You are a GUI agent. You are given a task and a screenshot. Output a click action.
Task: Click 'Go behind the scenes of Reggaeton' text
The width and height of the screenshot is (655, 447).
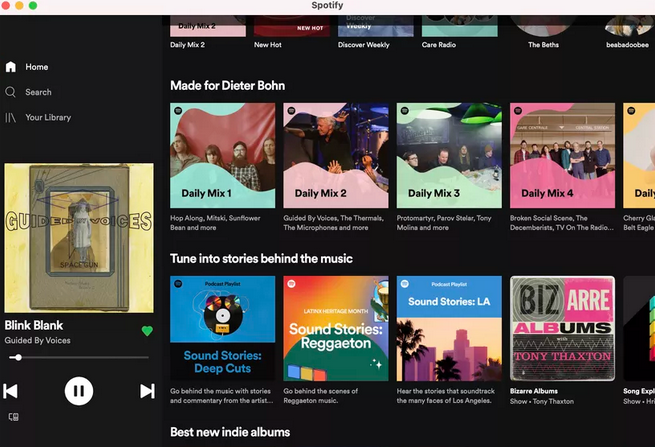click(321, 396)
